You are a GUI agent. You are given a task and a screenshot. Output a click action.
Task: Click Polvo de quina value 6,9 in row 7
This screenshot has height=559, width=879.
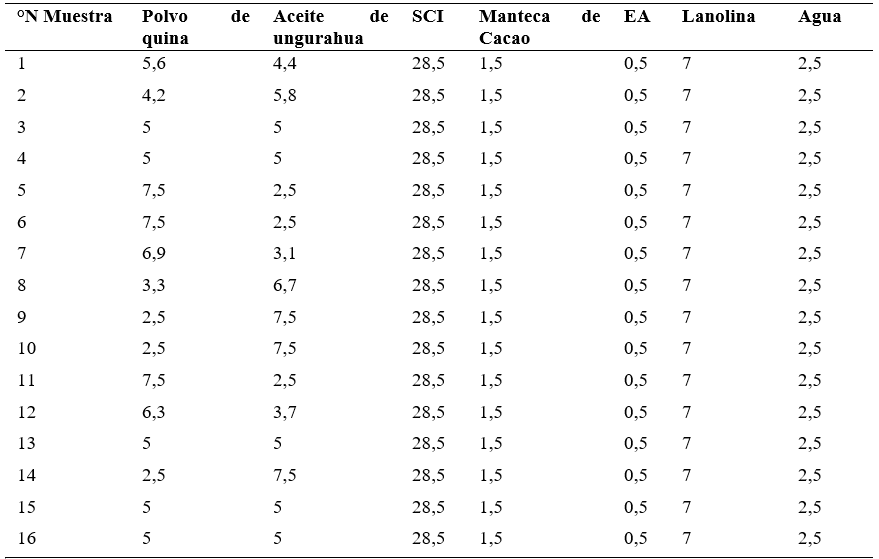click(x=154, y=253)
